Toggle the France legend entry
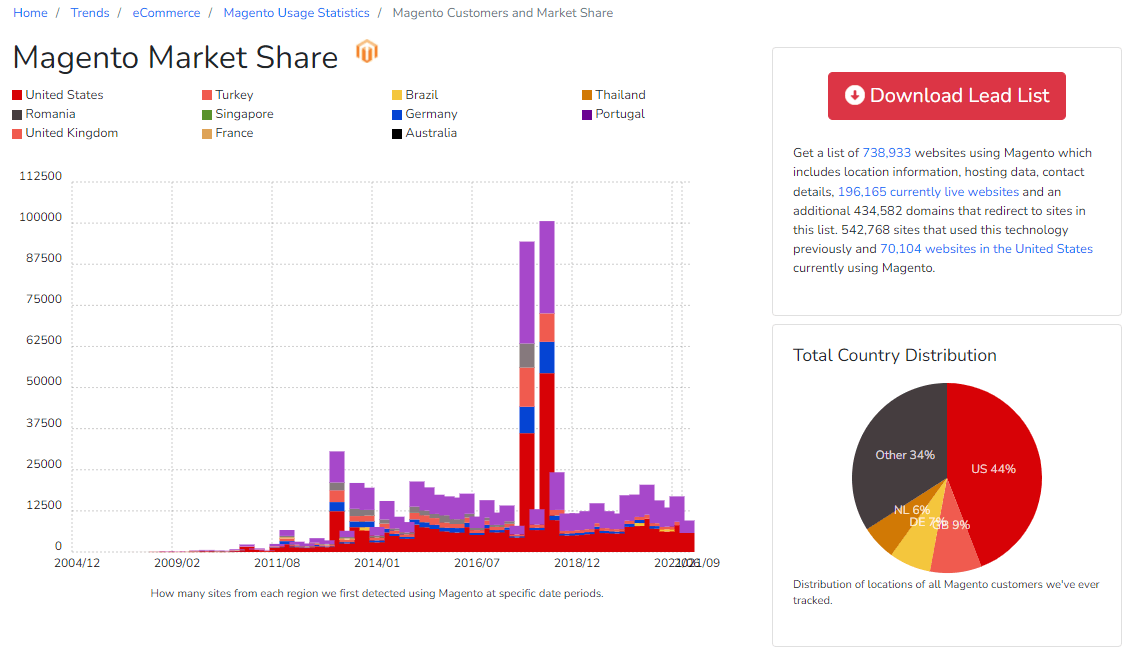Viewport: 1141px width, 656px height. 228,133
